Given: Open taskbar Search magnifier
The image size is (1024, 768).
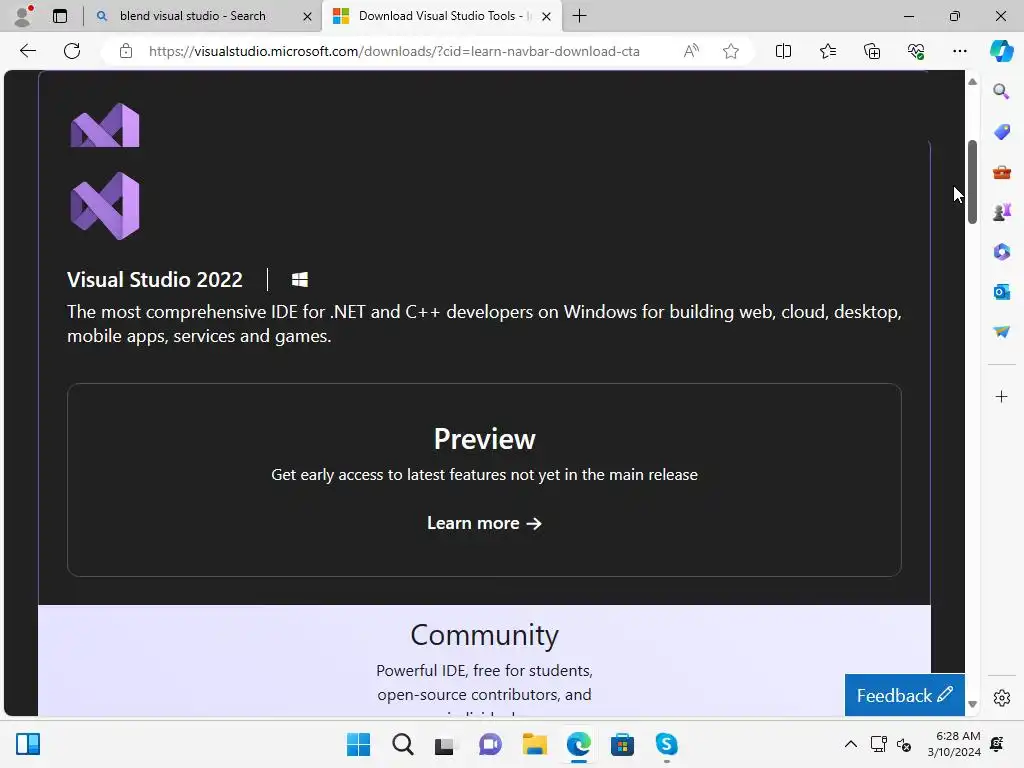Looking at the screenshot, I should pos(402,744).
